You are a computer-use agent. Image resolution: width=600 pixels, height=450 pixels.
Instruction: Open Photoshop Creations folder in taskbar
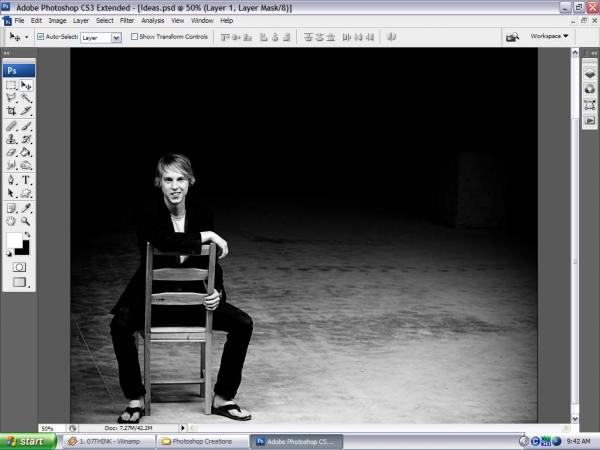[x=203, y=442]
